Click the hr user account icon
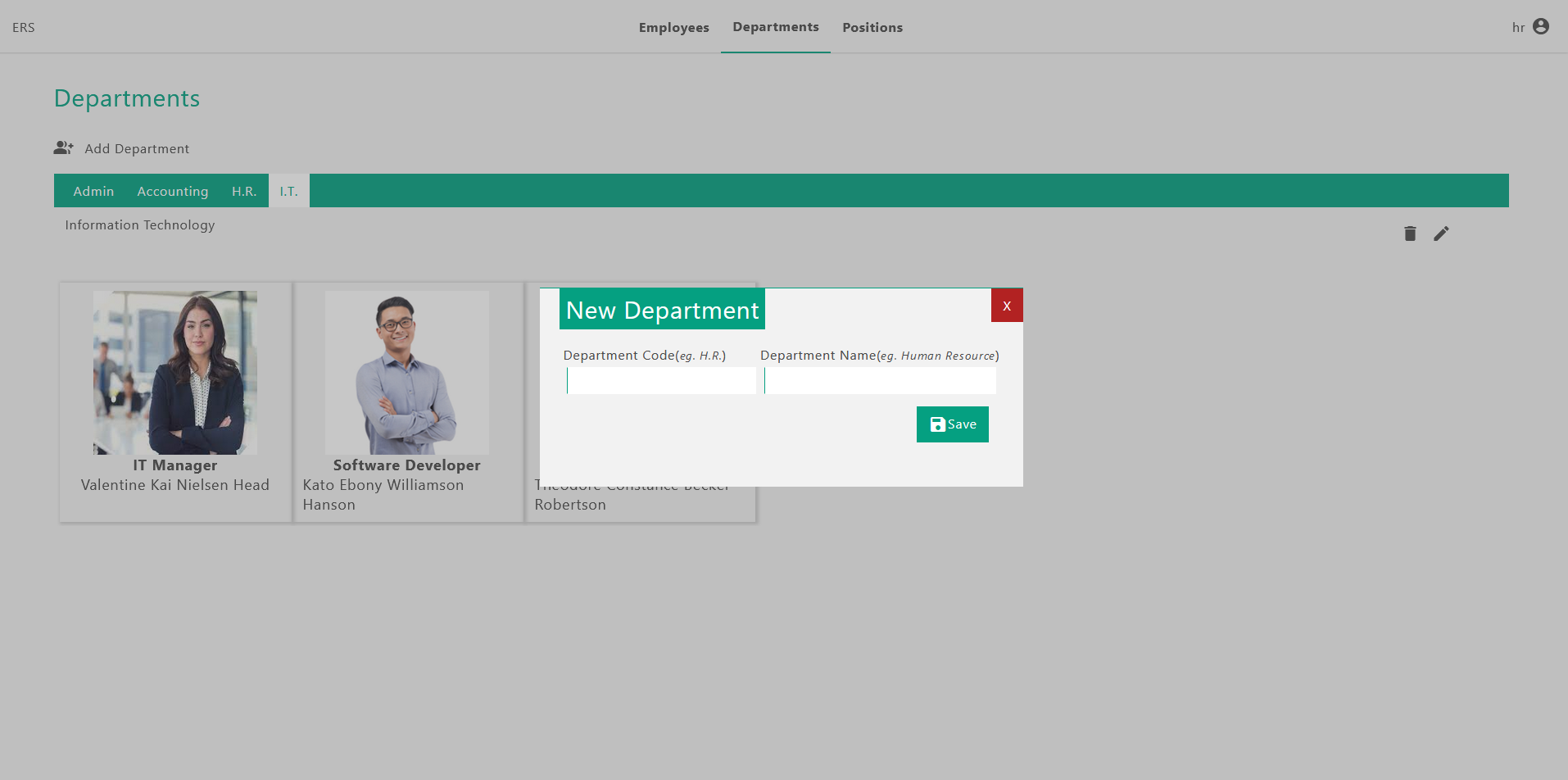 (1540, 27)
